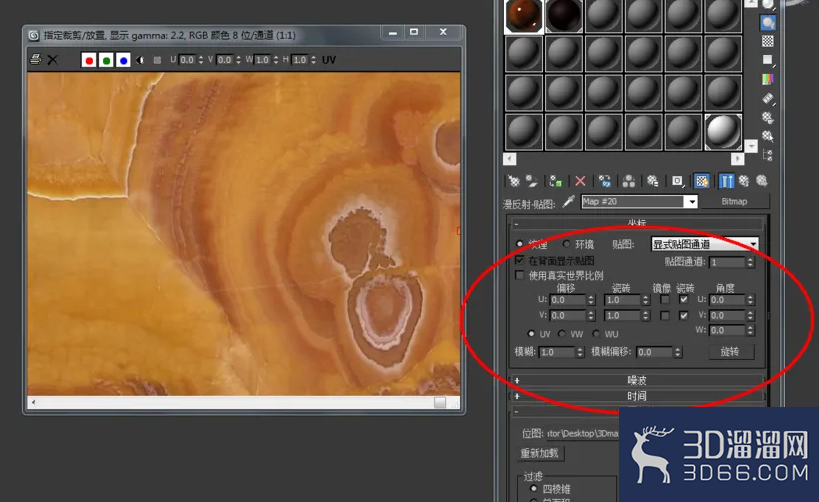This screenshot has width=819, height=502.
Task: Click Put Material to Scene icon
Action: click(x=532, y=181)
